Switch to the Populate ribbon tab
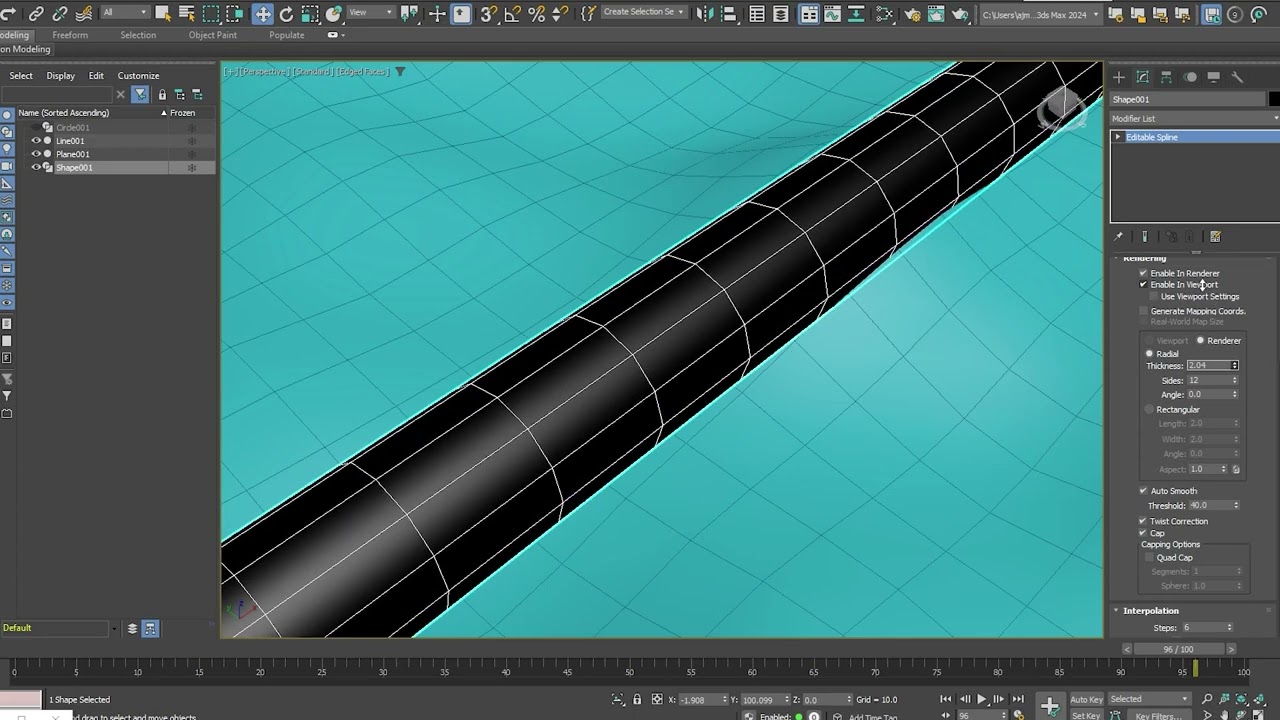This screenshot has height=720, width=1280. pos(286,35)
